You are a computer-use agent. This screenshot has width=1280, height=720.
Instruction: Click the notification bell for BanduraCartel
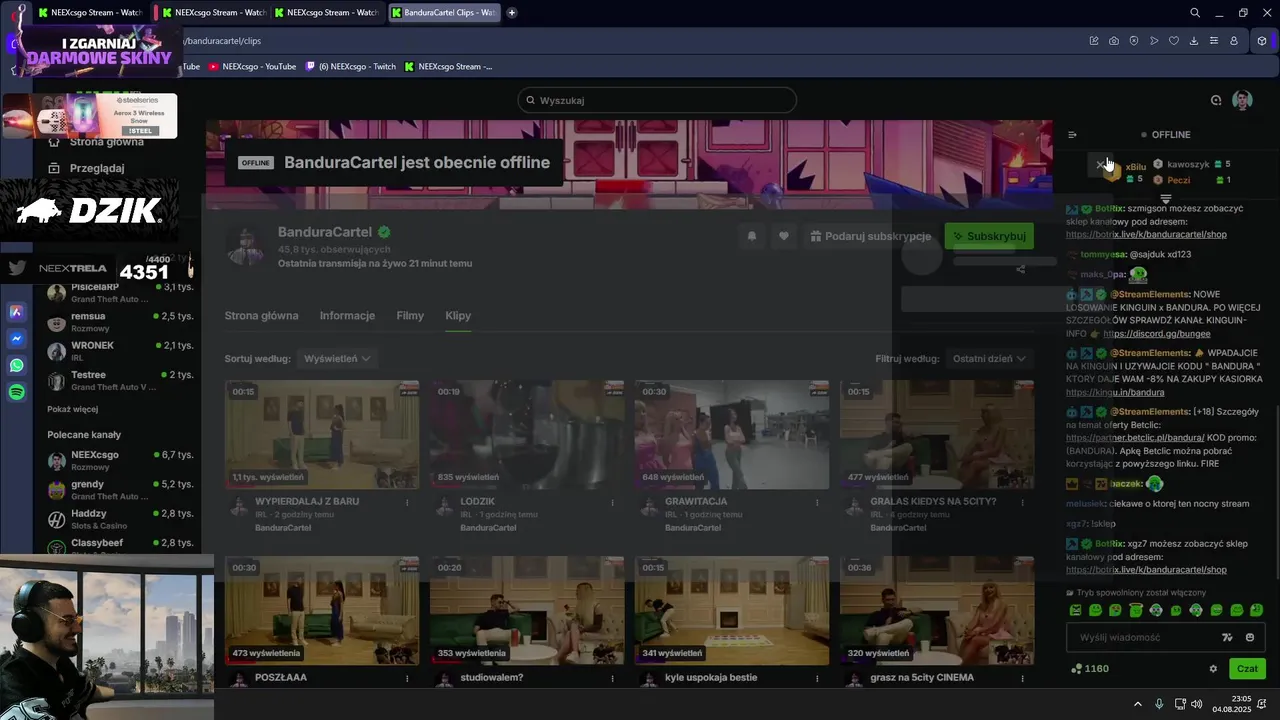pos(752,236)
